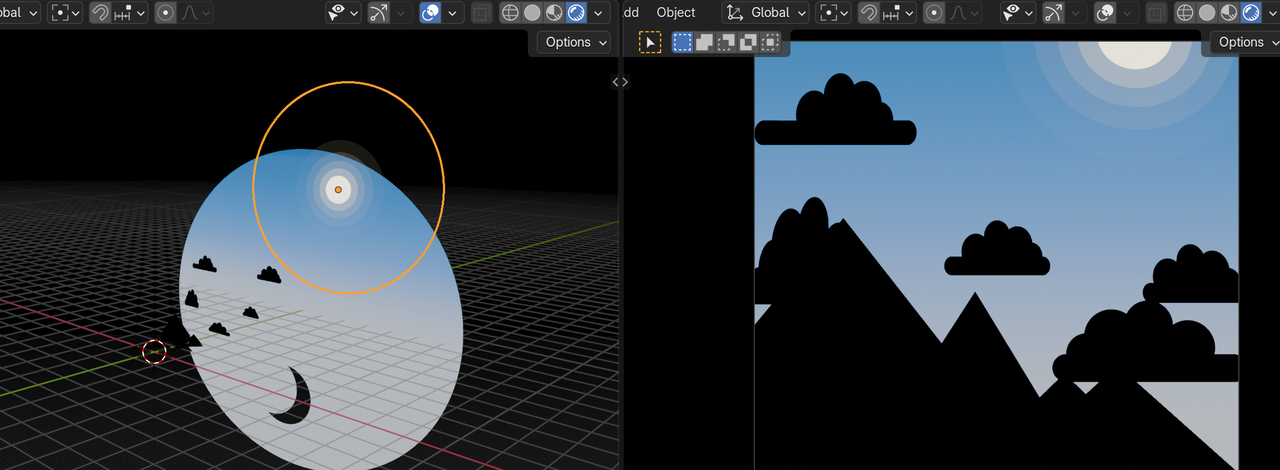
Task: Select rendered shading in the right viewport
Action: [1250, 13]
